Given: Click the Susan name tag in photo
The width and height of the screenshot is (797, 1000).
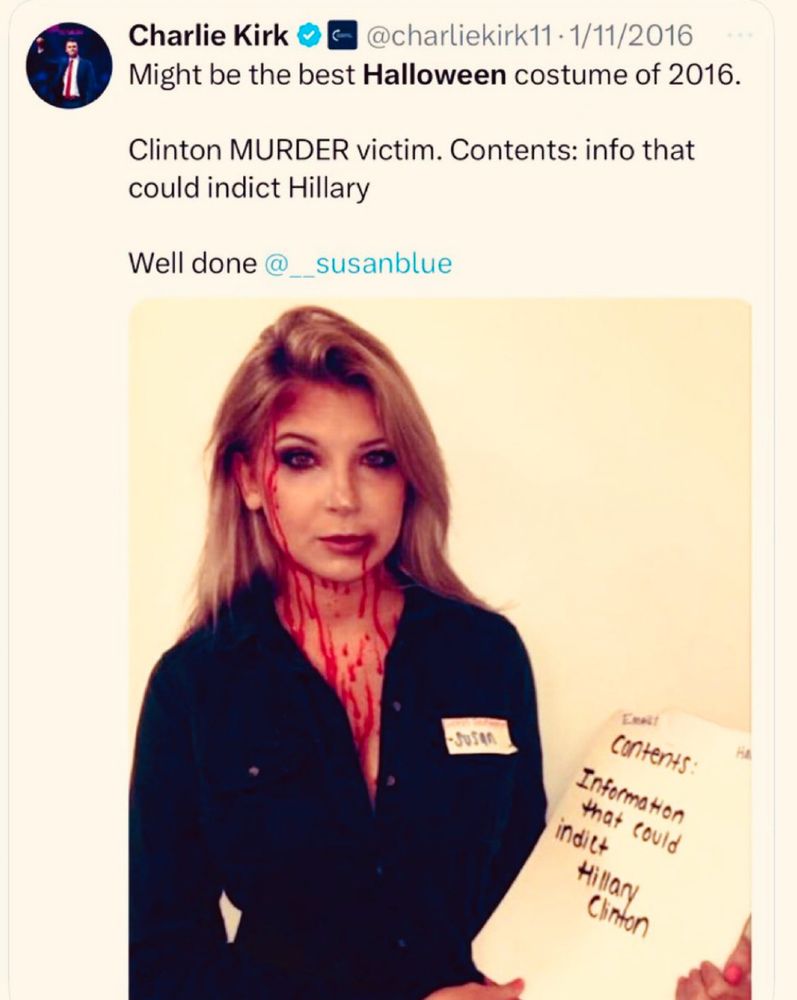Looking at the screenshot, I should click(479, 737).
